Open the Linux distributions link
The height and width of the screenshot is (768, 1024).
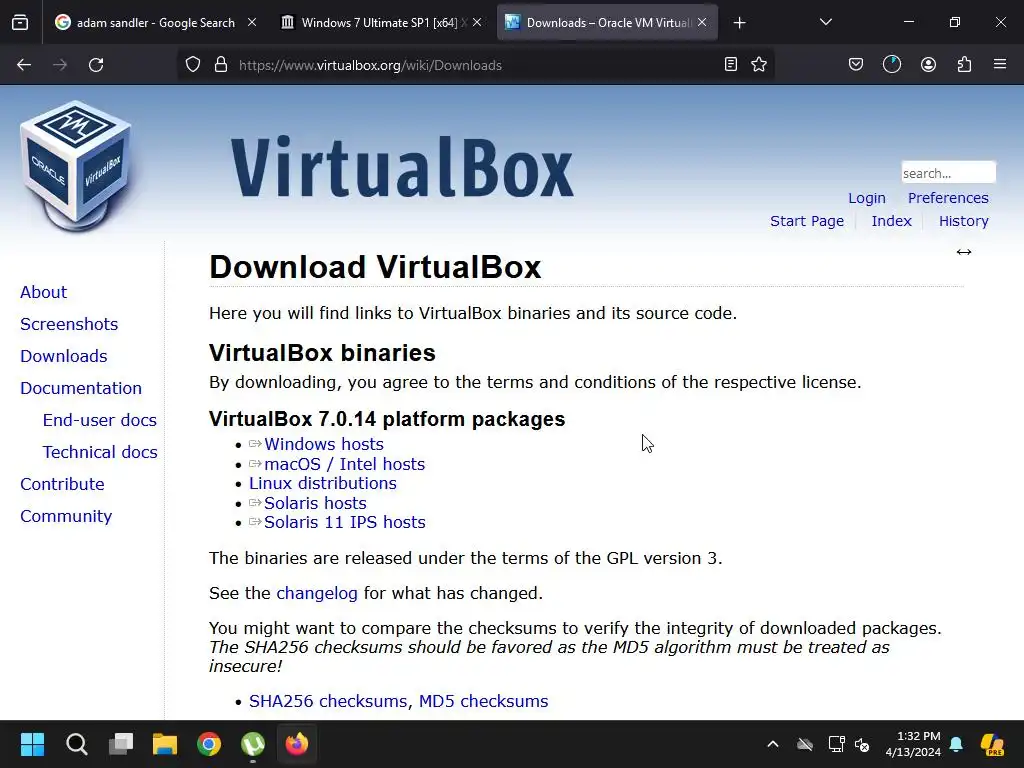323,483
